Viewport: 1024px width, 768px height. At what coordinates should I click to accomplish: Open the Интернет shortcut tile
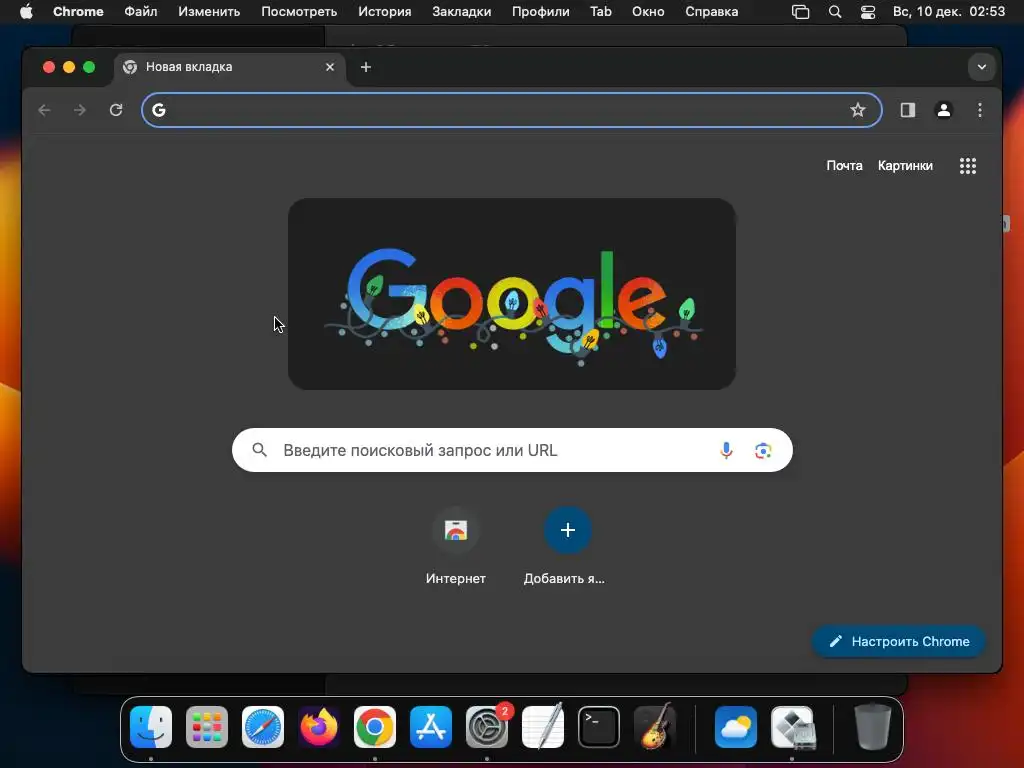pos(456,546)
